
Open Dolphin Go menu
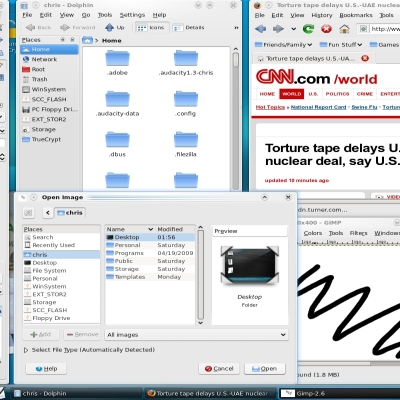86,15
